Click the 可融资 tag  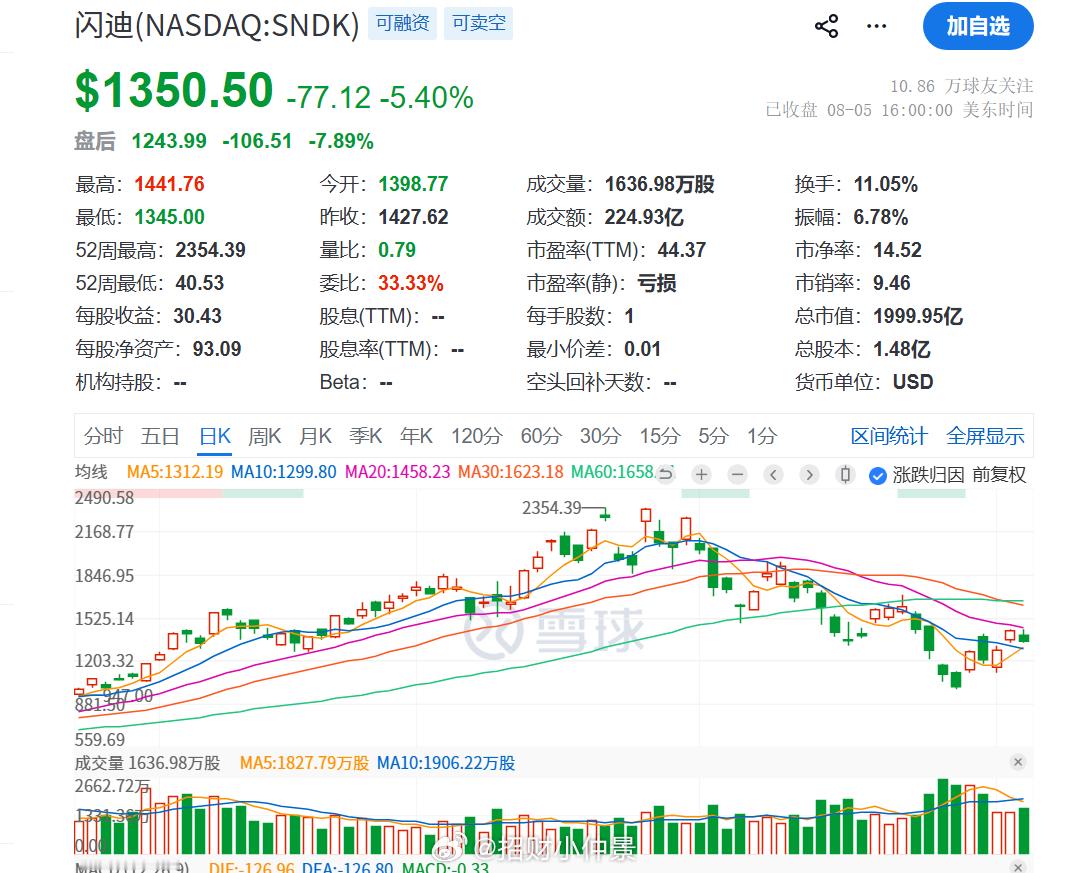pyautogui.click(x=402, y=23)
